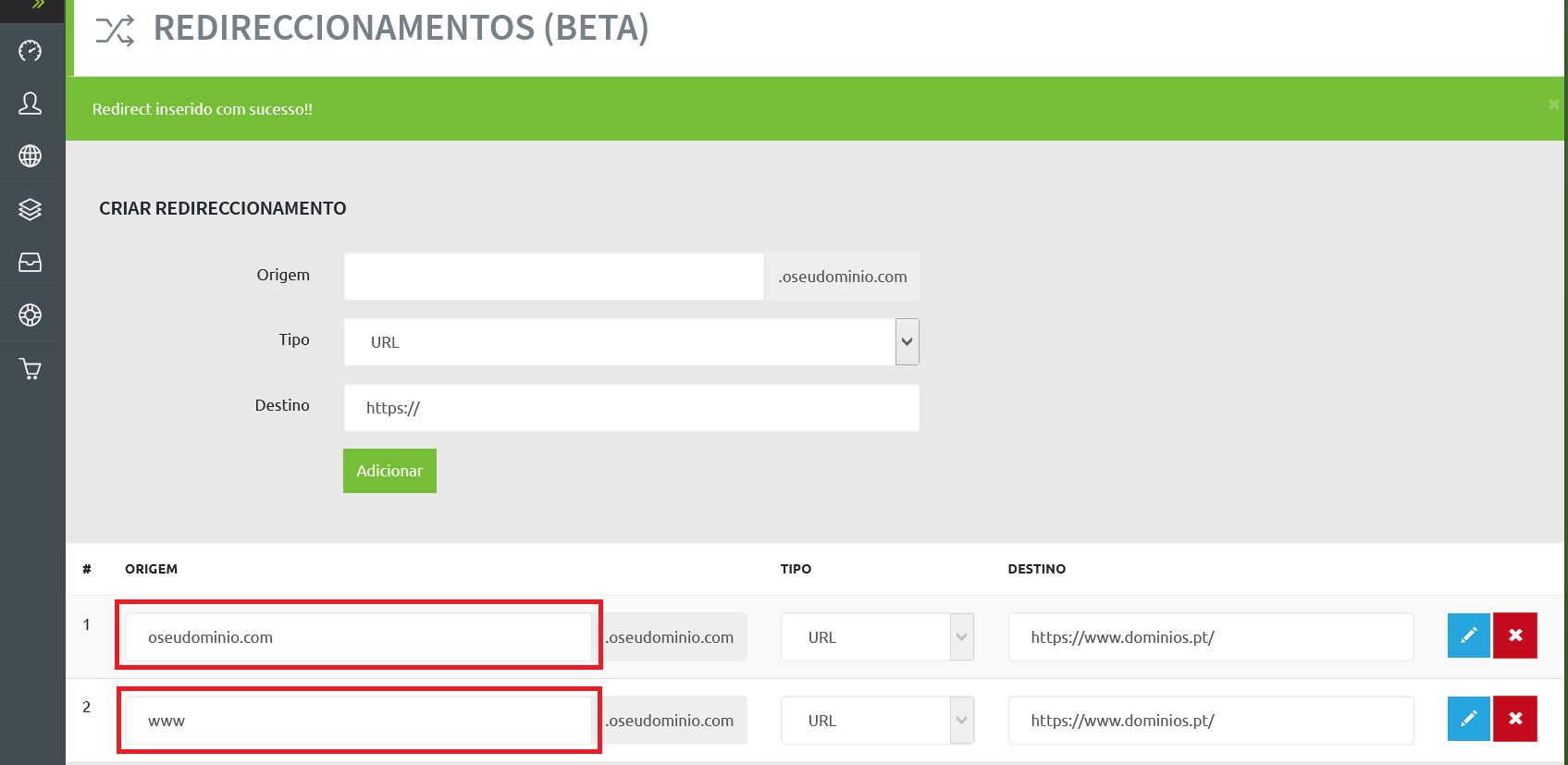This screenshot has height=765, width=1568.
Task: Open the lifebuoy support icon in sidebar
Action: pyautogui.click(x=31, y=315)
